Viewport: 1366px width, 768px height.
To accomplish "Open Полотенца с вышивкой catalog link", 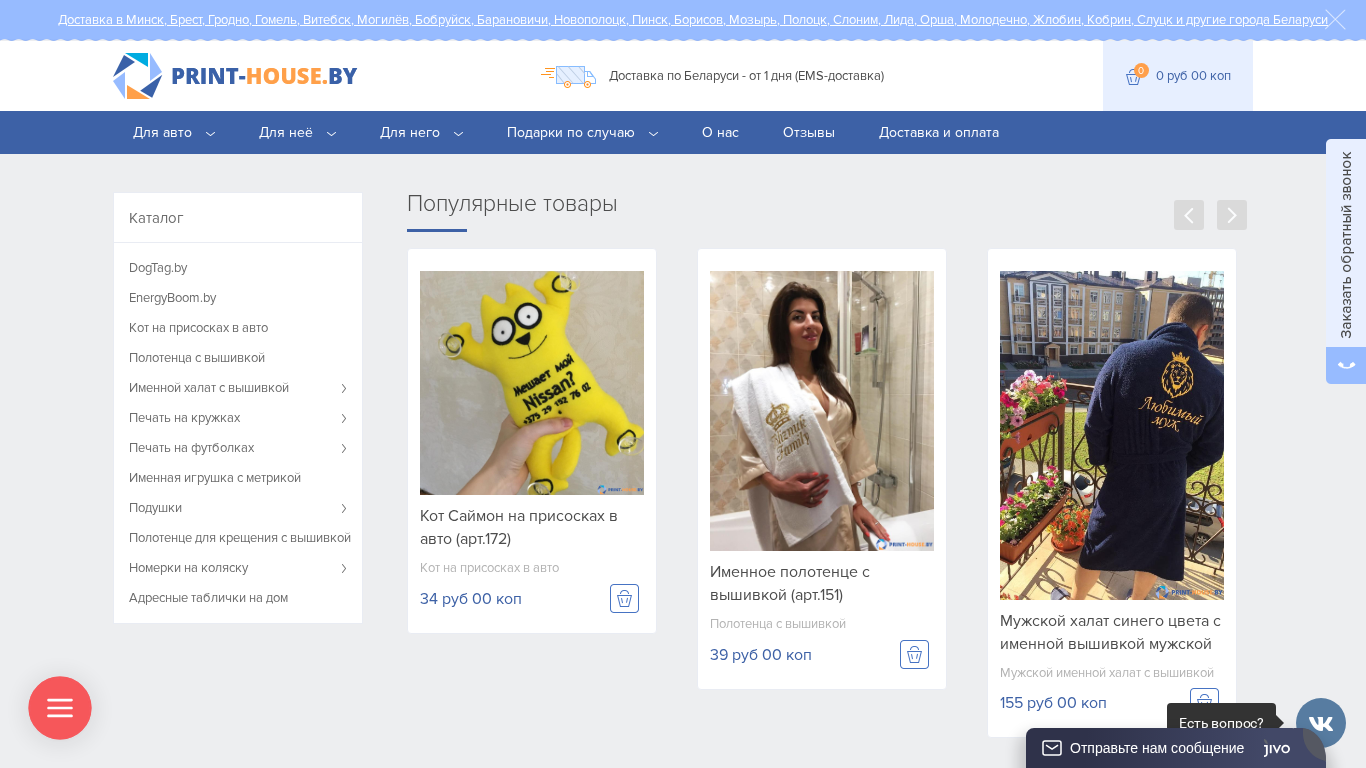I will click(x=197, y=358).
